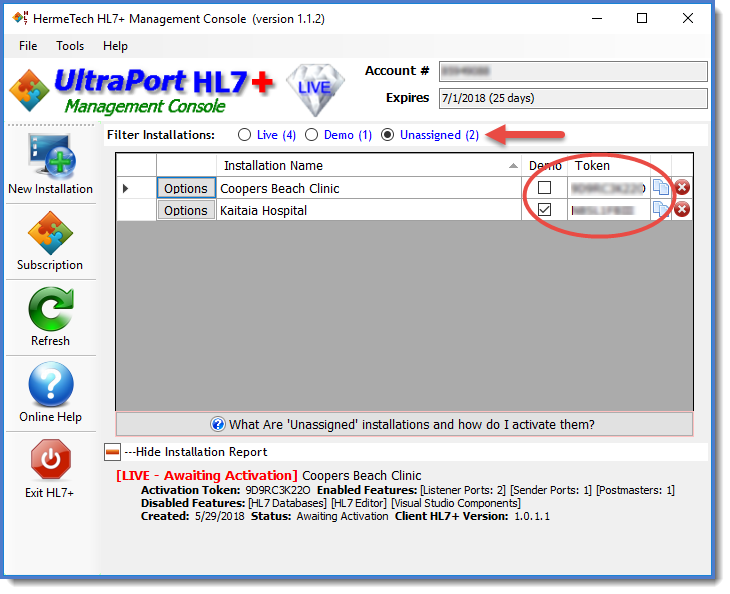Click 'LIVE - Awaiting Activation' report heading
730x594 pixels.
pyautogui.click(x=207, y=476)
